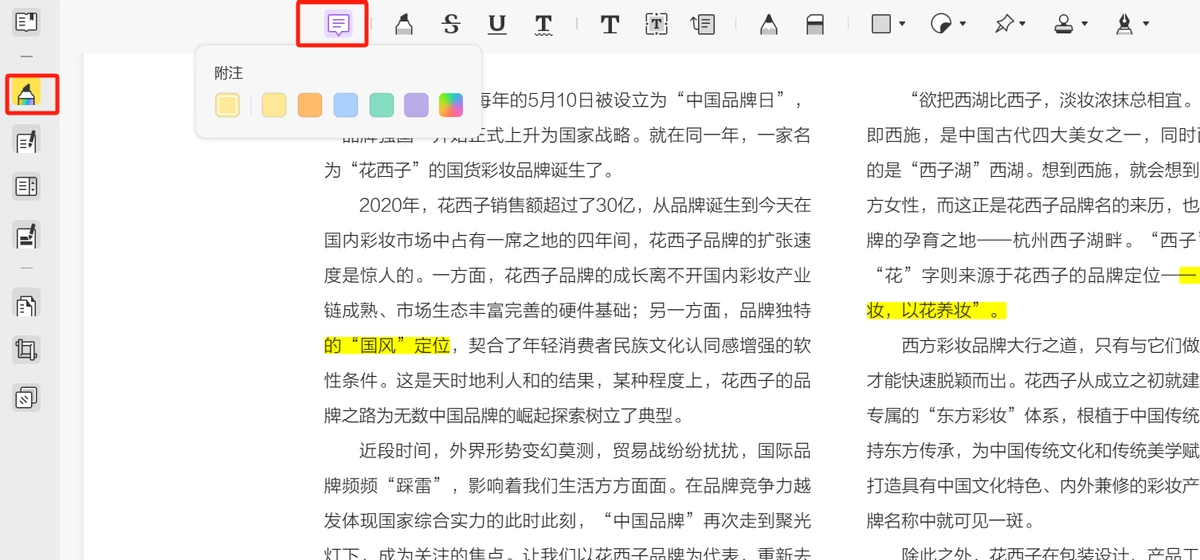Open the rectangle shape dropdown
This screenshot has width=1200, height=560.
(888, 24)
